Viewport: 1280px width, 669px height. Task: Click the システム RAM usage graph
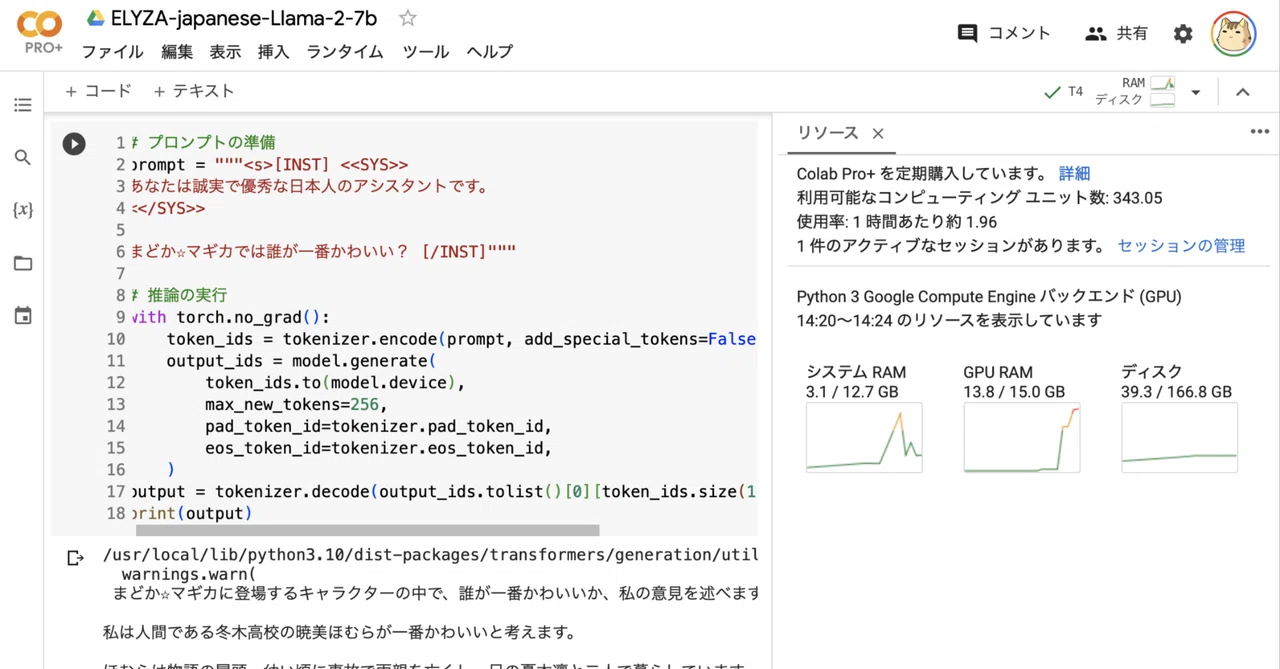click(864, 438)
